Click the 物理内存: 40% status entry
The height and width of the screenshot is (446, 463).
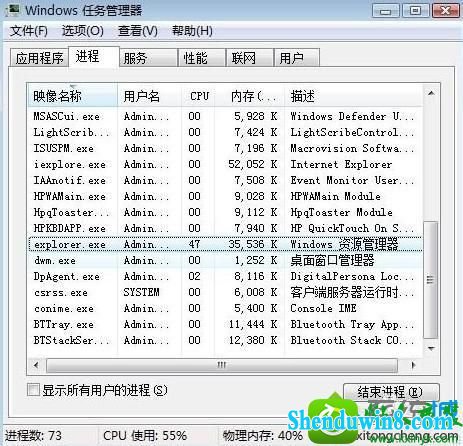[263, 436]
